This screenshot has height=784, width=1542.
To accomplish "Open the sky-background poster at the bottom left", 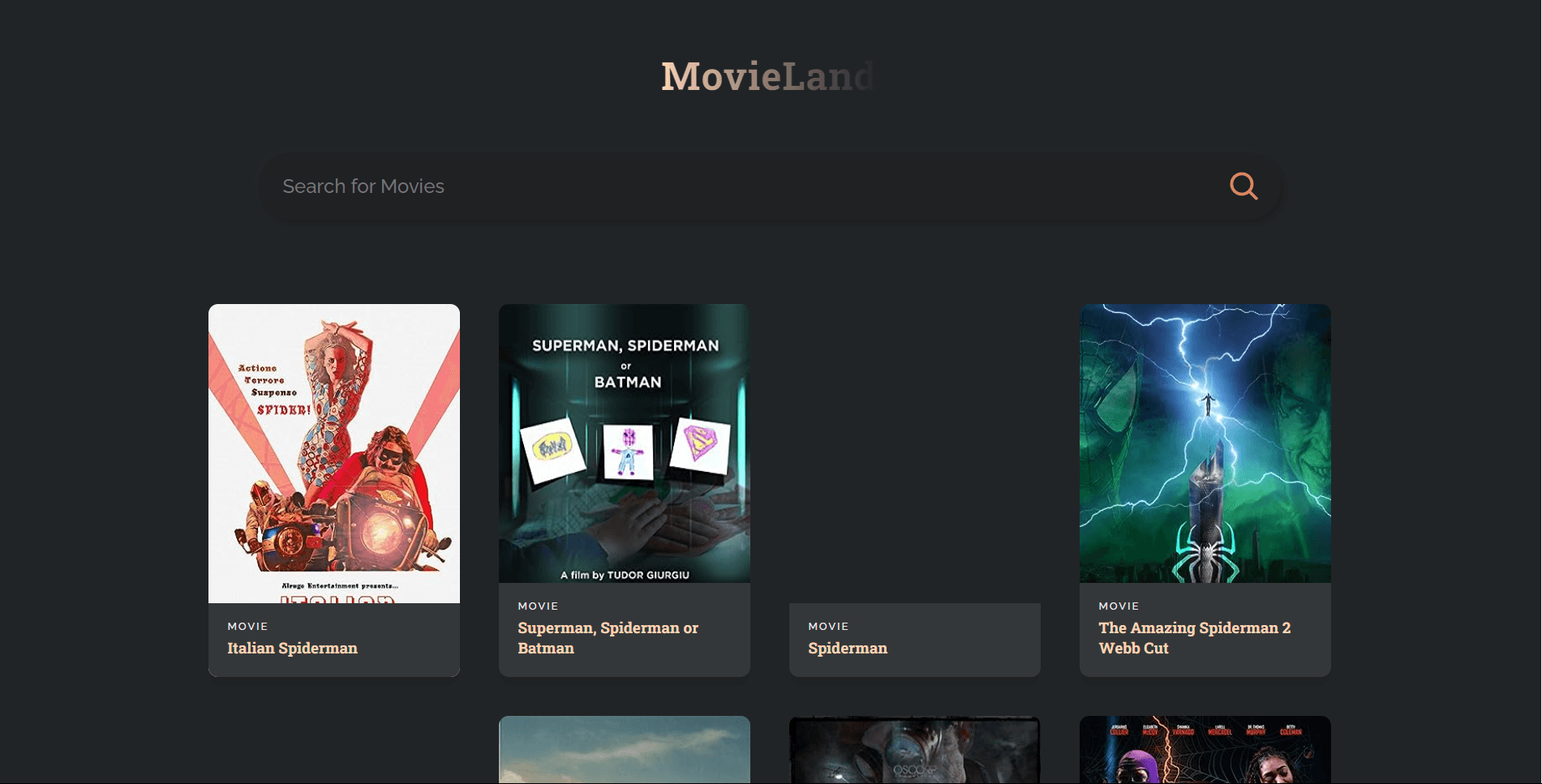I will [x=624, y=748].
